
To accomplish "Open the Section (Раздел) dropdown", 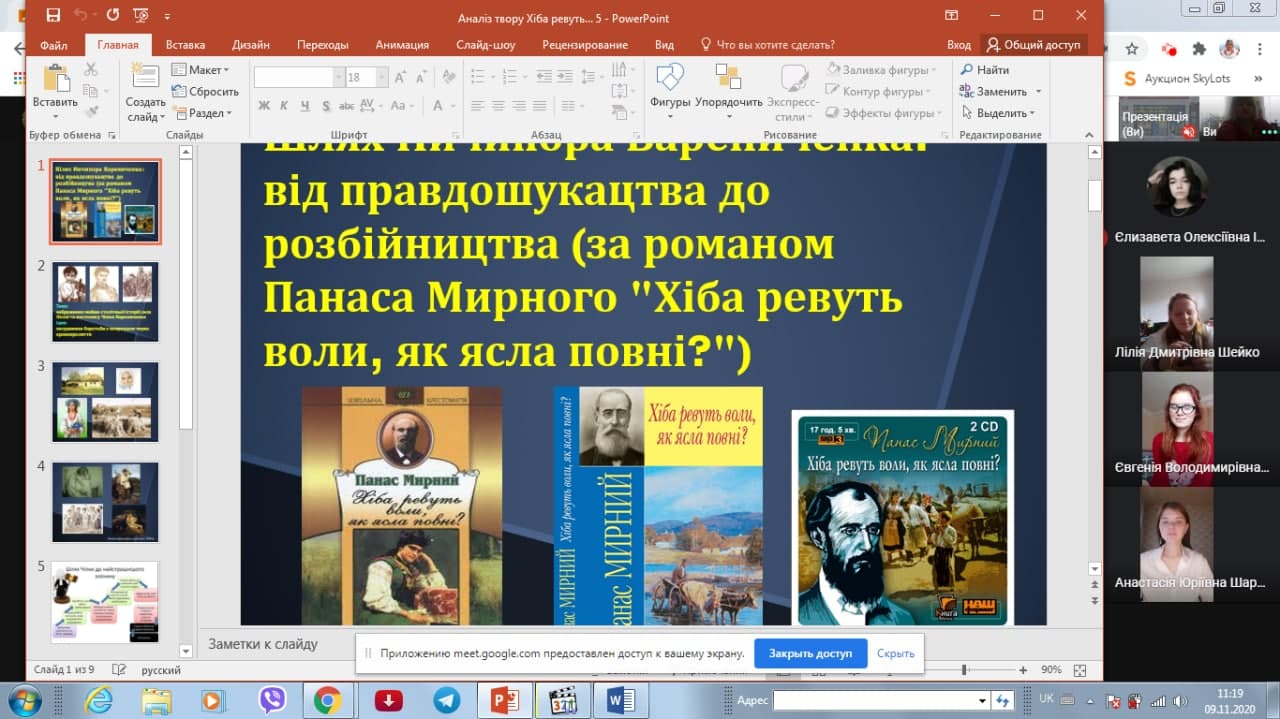I will pos(202,113).
